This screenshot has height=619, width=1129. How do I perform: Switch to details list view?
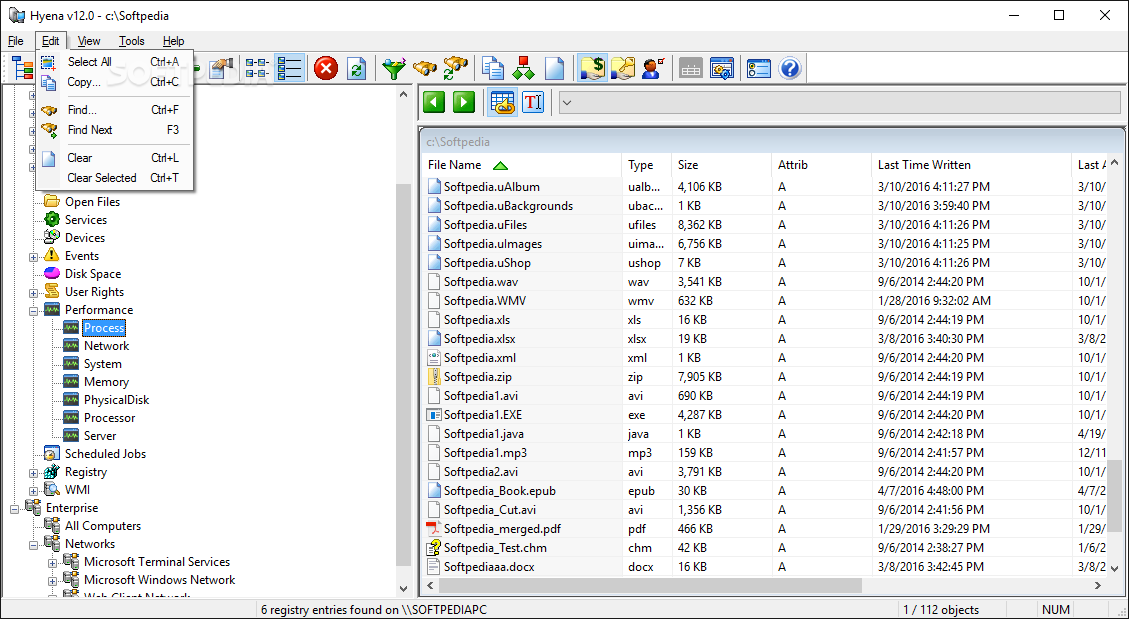289,68
